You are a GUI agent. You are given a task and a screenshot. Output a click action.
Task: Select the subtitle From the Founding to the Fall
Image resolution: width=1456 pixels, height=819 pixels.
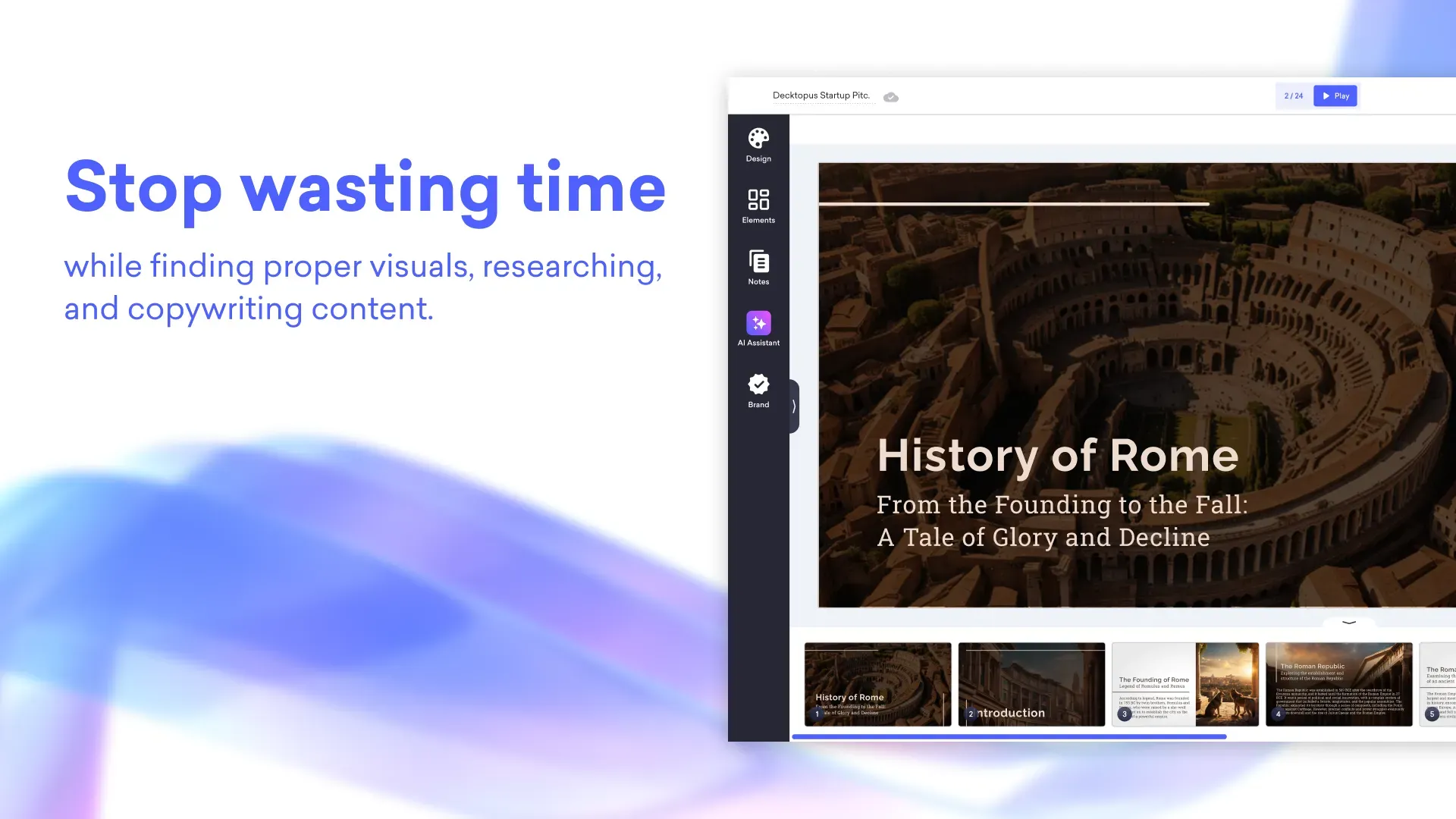[1062, 521]
